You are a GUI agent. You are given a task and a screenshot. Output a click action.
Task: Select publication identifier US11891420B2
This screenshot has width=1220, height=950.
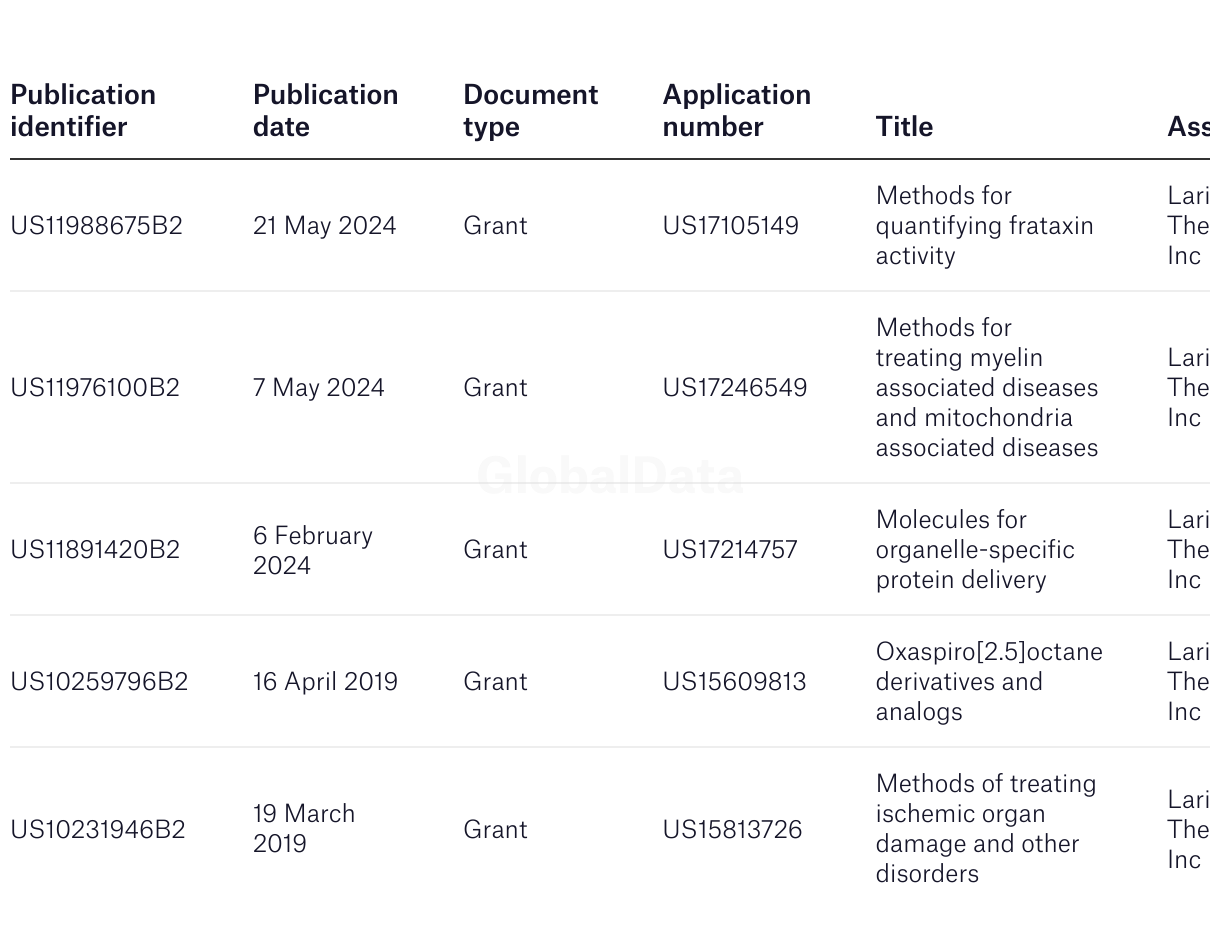95,550
